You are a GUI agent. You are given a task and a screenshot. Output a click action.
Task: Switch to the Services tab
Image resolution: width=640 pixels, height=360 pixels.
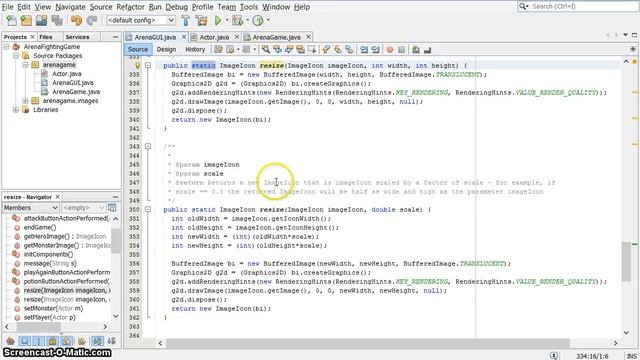pos(77,37)
